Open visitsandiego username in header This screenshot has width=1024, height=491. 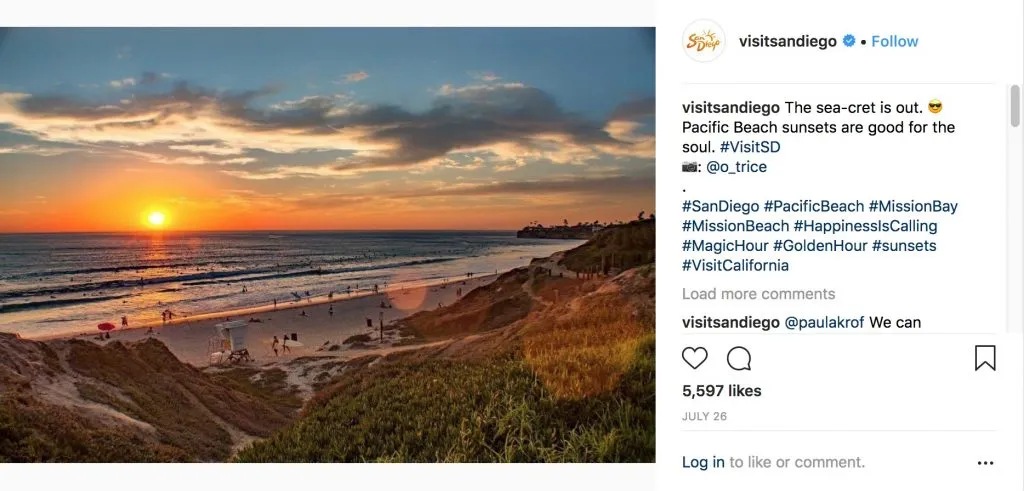(x=787, y=41)
